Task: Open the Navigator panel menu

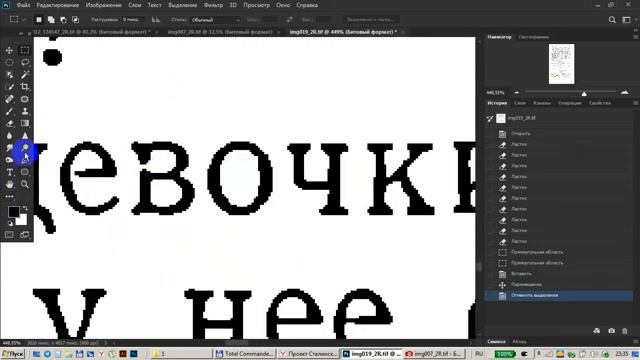Action: (x=636, y=37)
